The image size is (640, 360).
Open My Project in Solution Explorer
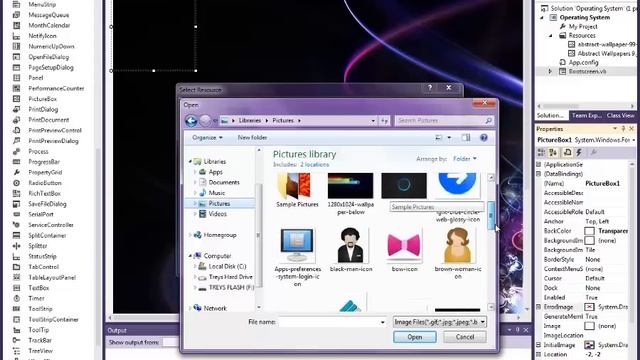coord(583,27)
